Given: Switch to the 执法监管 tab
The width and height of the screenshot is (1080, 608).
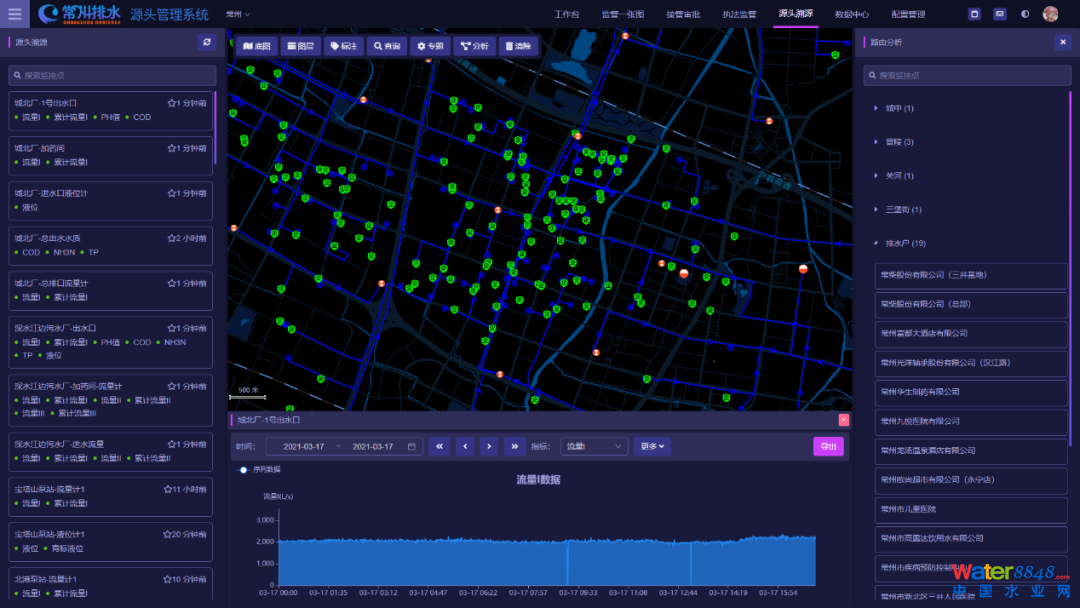Looking at the screenshot, I should coord(739,15).
